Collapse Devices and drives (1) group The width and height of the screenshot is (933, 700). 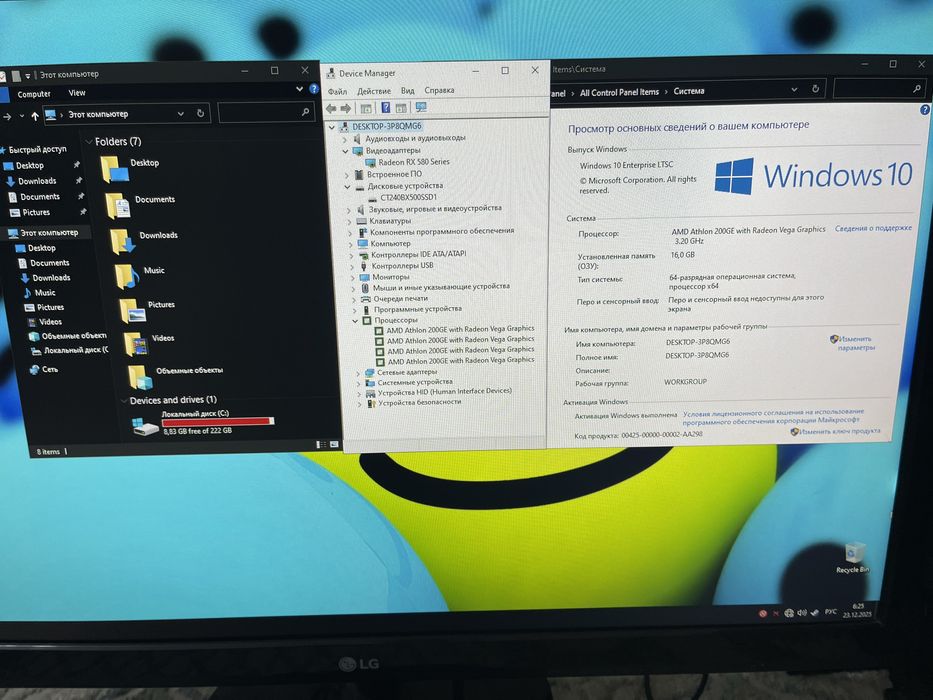pos(124,401)
